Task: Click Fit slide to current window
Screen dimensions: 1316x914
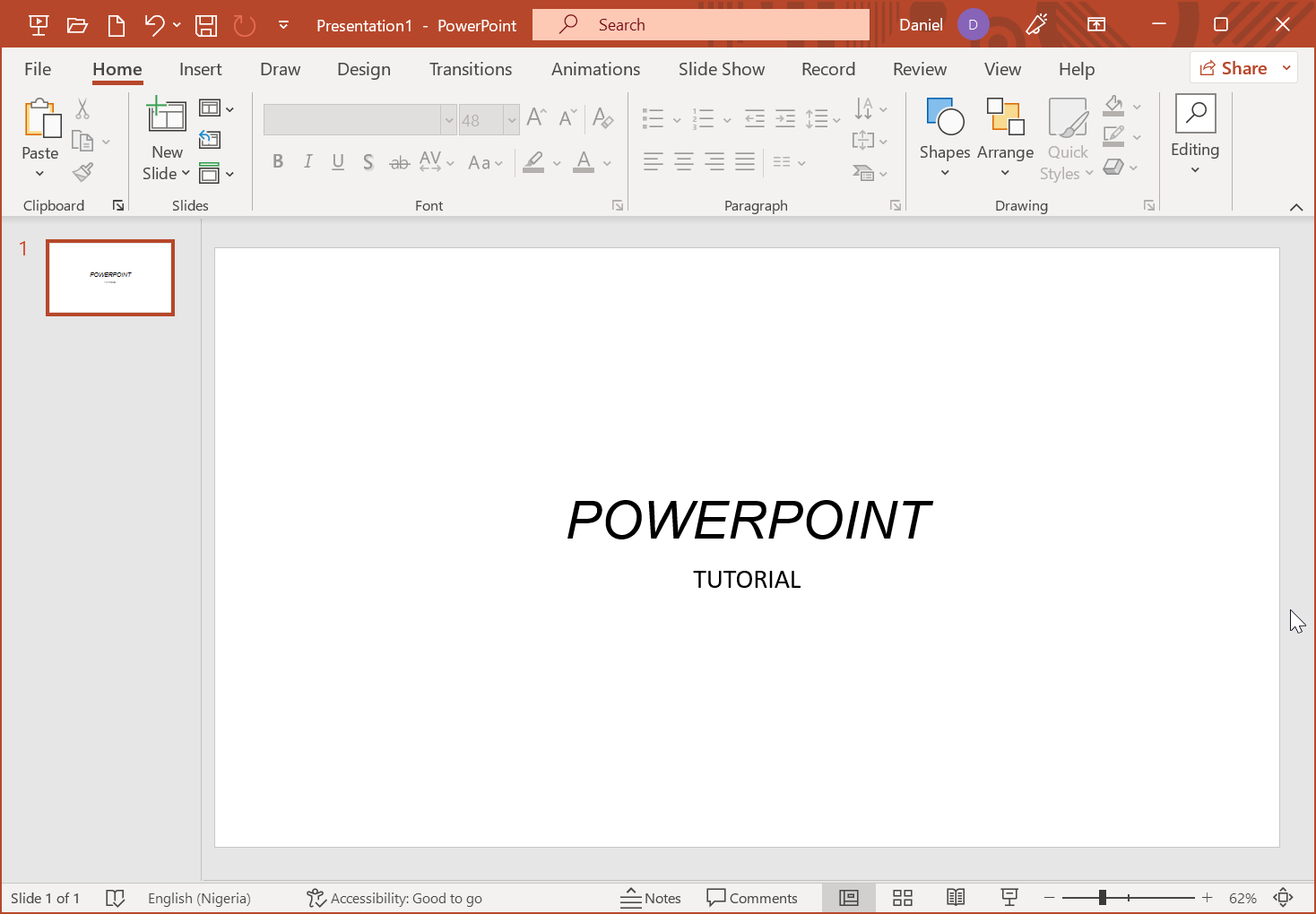Action: coord(1283,898)
